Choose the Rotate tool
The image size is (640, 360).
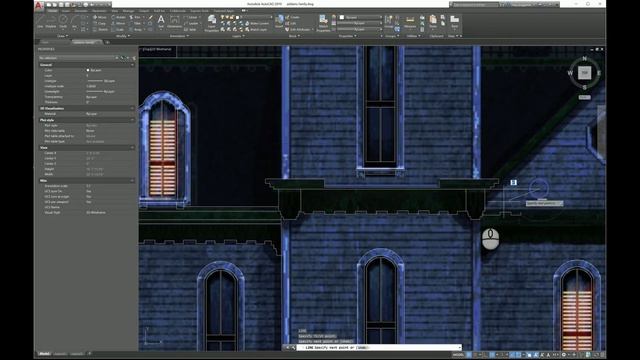click(x=118, y=18)
